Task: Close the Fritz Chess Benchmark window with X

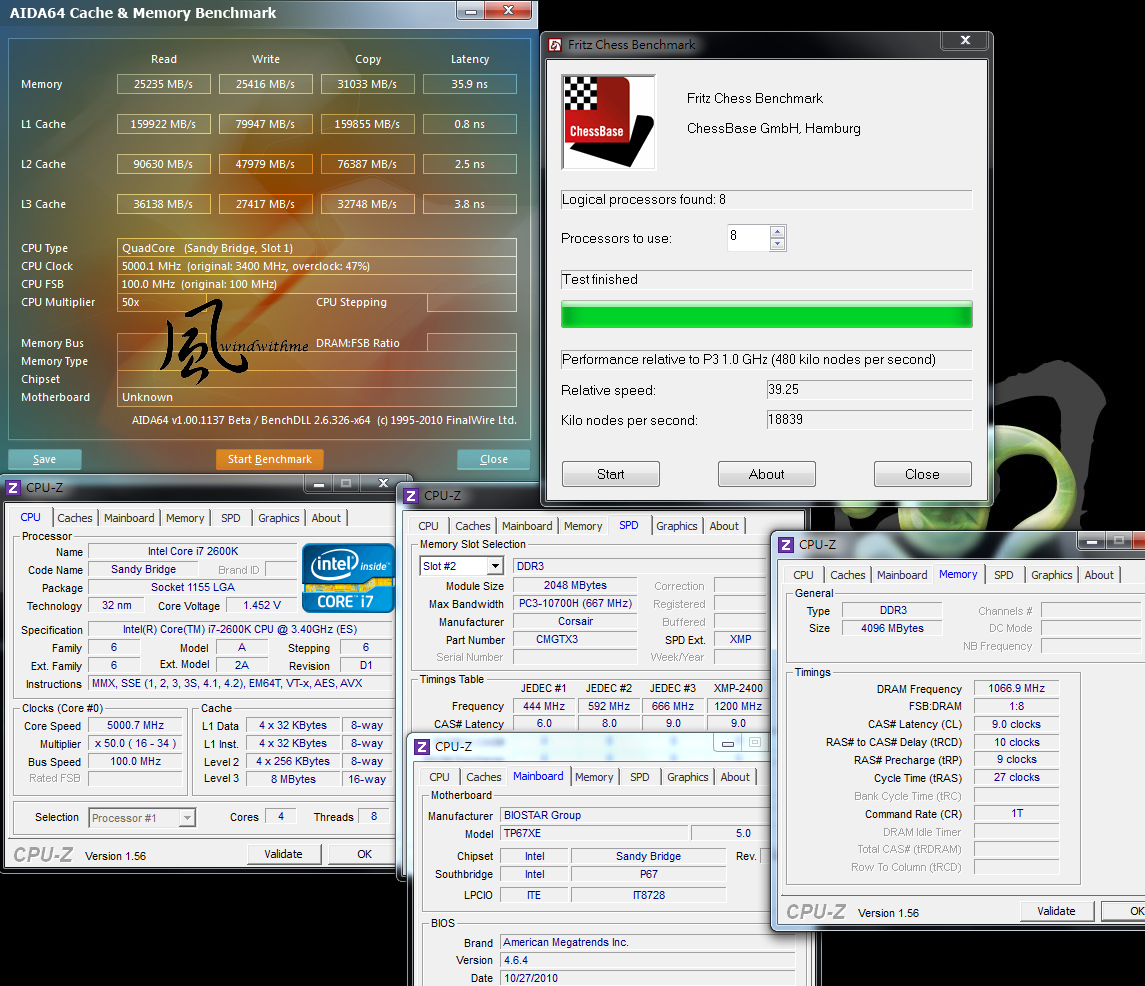Action: [x=965, y=41]
